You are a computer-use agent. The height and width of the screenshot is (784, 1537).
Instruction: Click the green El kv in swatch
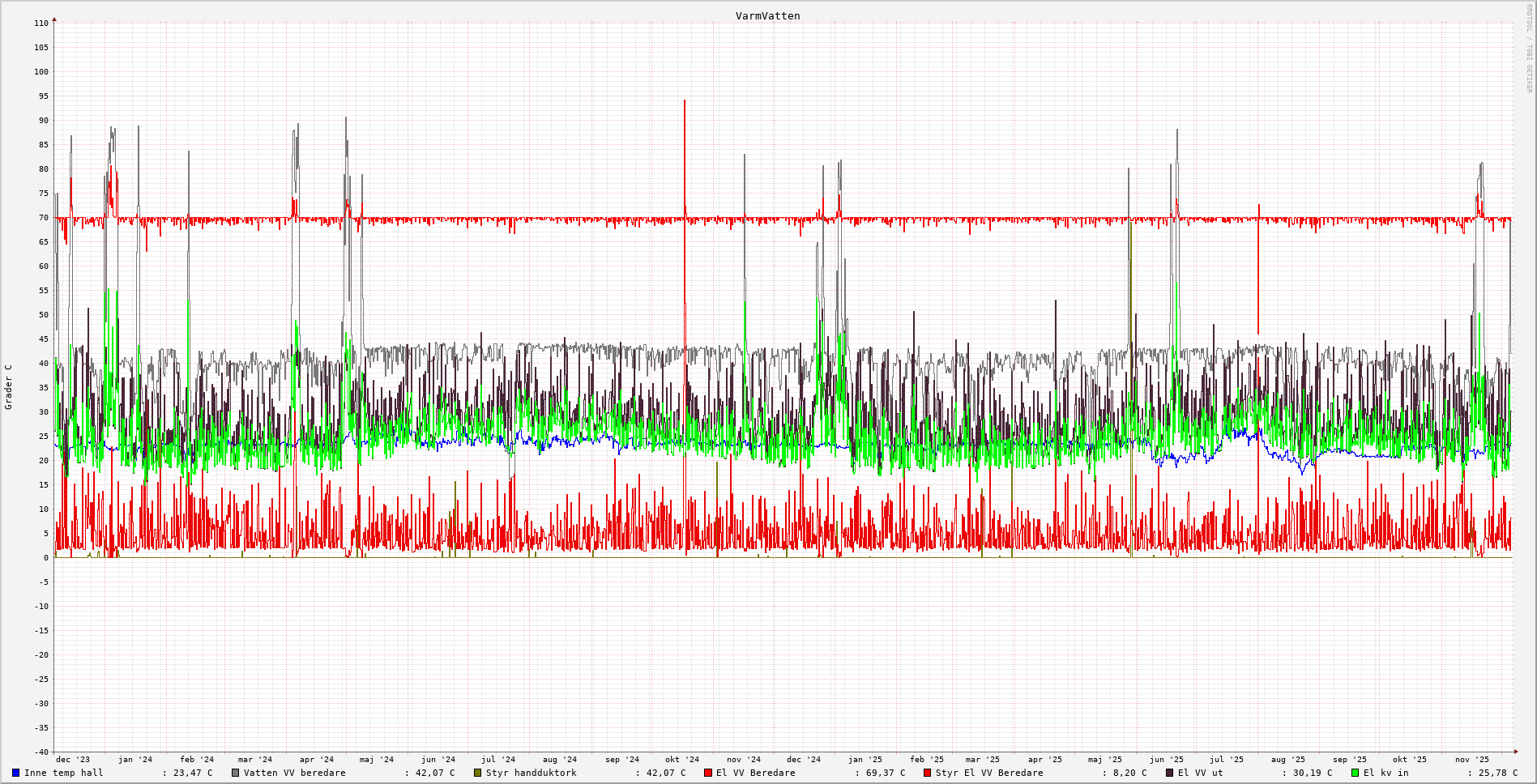1356,773
